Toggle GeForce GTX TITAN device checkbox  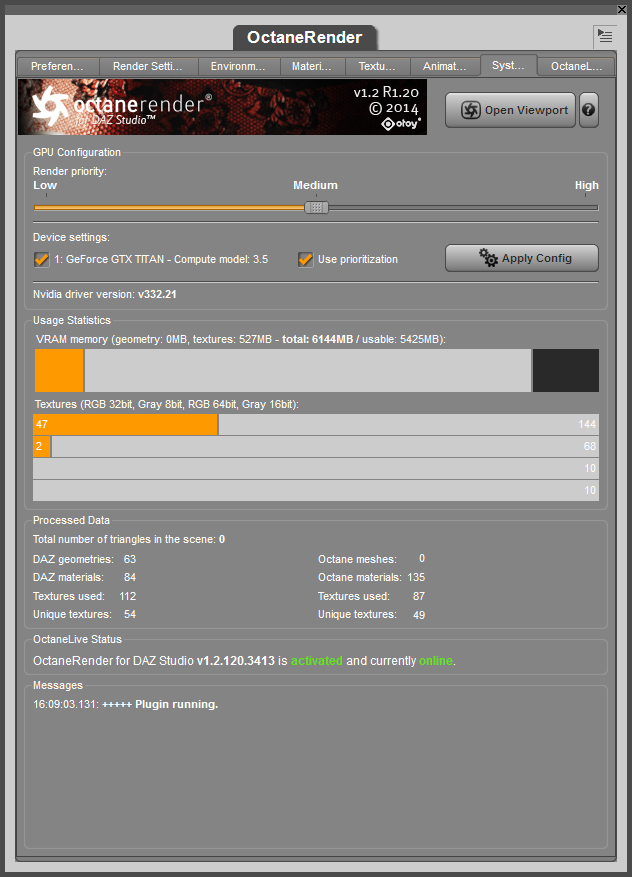click(x=41, y=260)
